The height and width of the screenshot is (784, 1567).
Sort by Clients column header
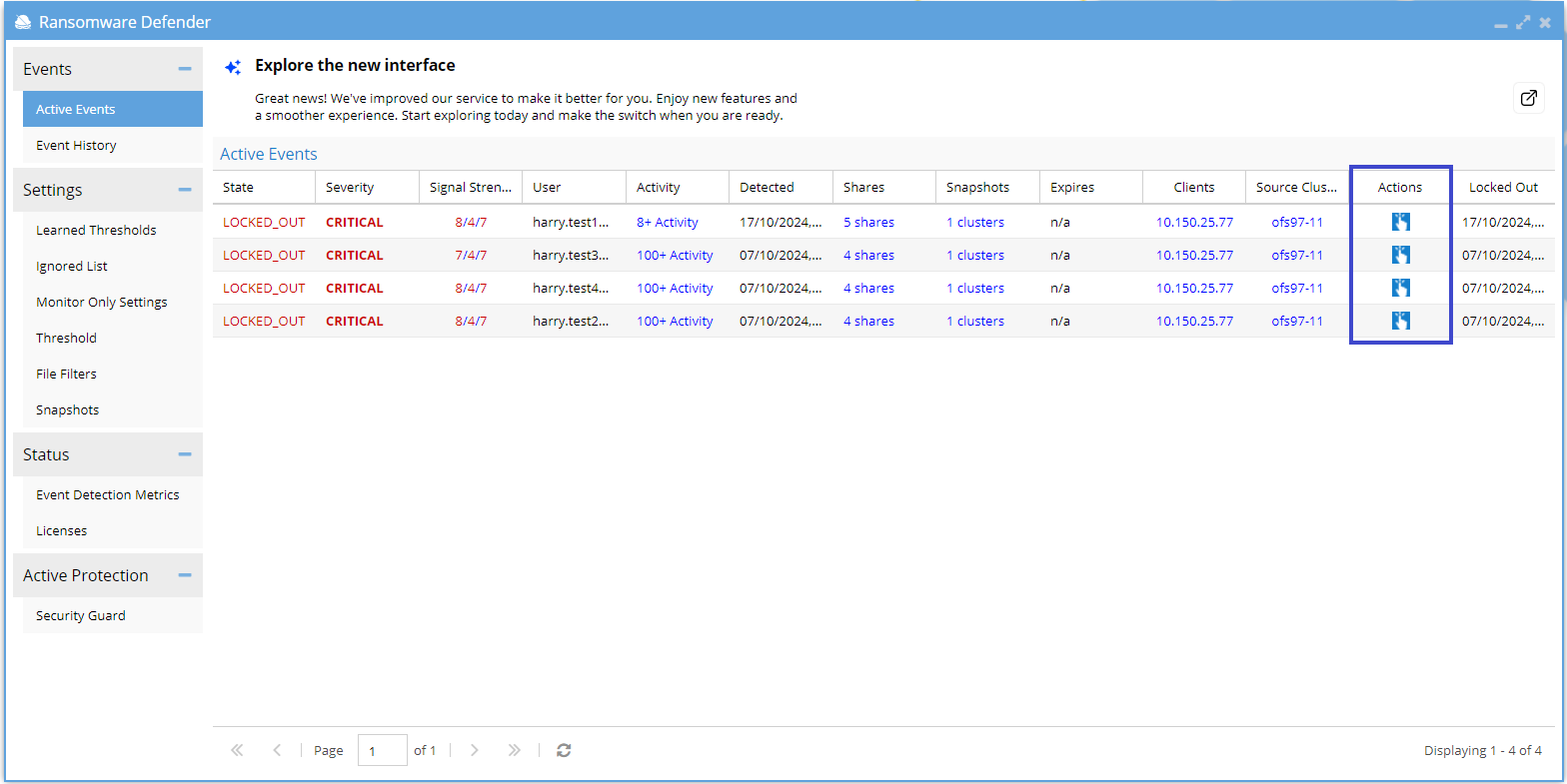[1194, 187]
